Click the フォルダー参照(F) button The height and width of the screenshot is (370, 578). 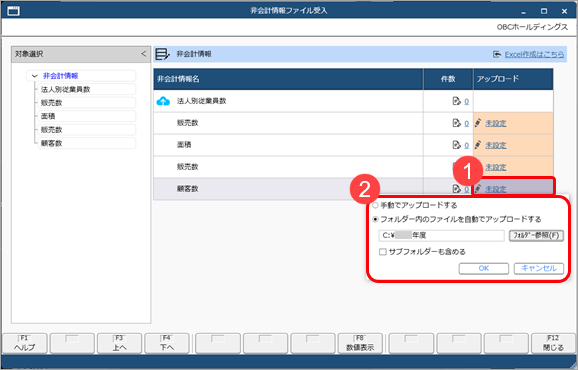(x=536, y=235)
